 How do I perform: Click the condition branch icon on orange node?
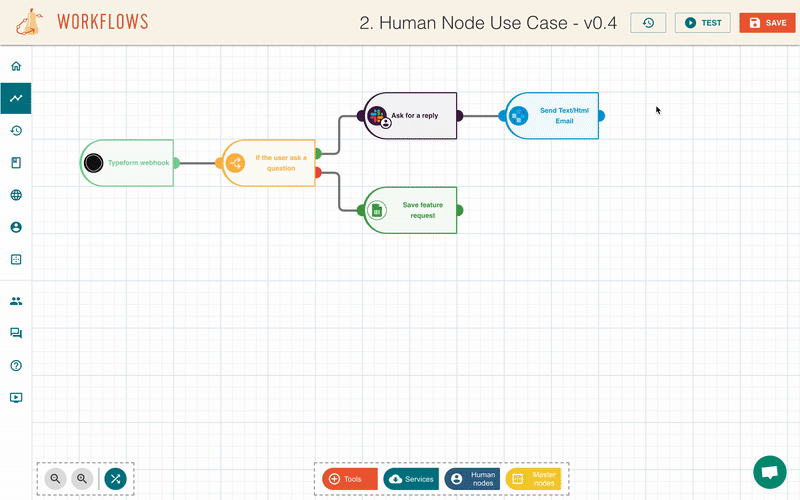click(x=235, y=163)
